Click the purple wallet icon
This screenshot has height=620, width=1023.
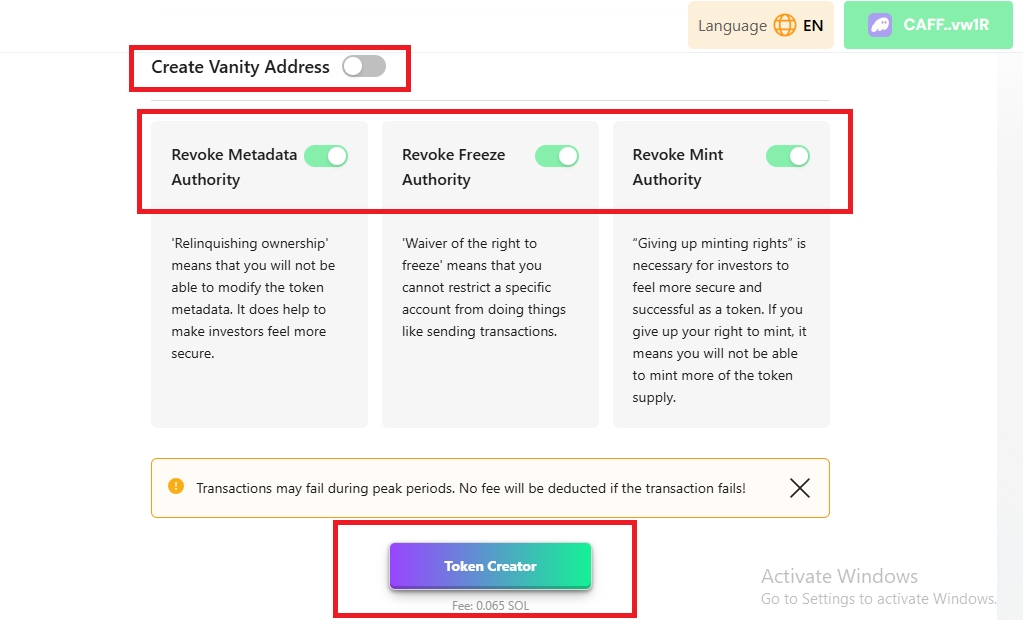click(880, 26)
